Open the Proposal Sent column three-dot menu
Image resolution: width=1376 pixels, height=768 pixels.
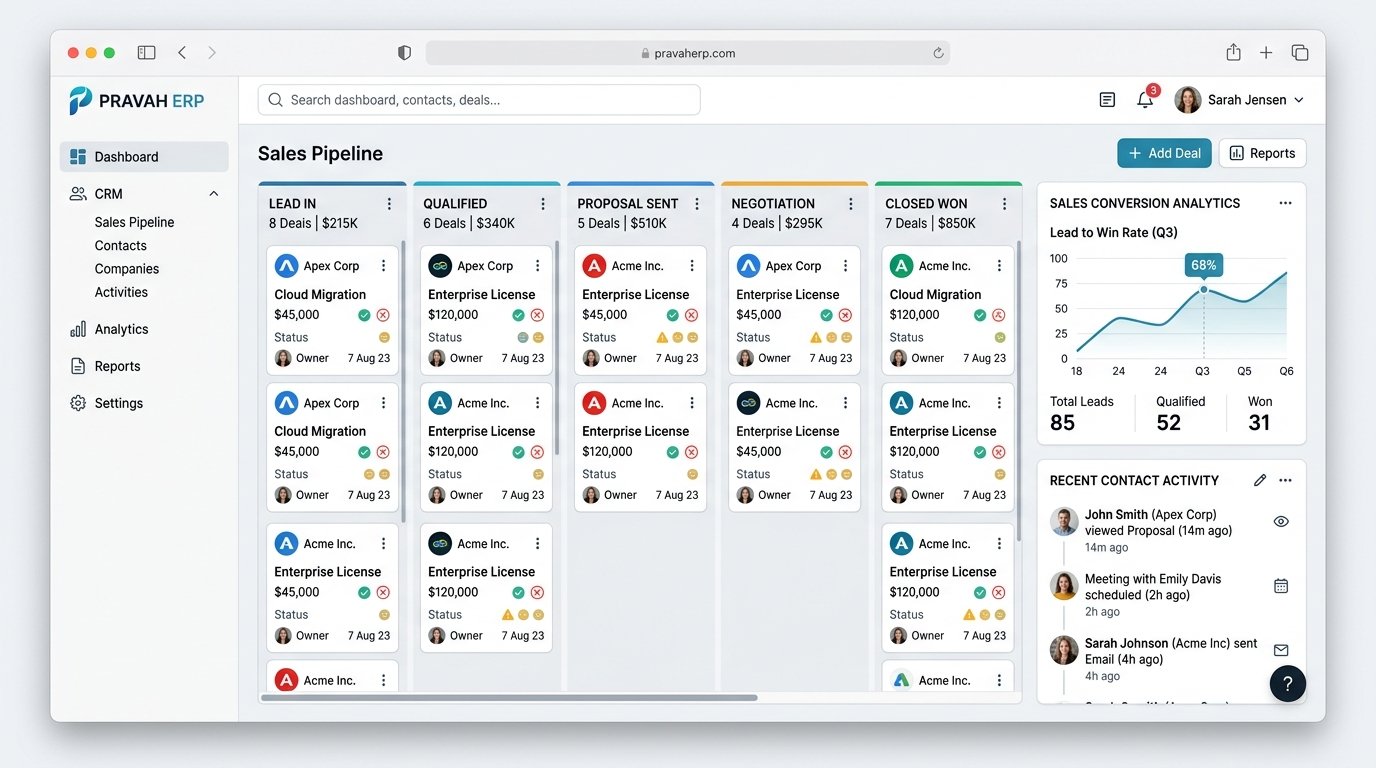point(697,204)
